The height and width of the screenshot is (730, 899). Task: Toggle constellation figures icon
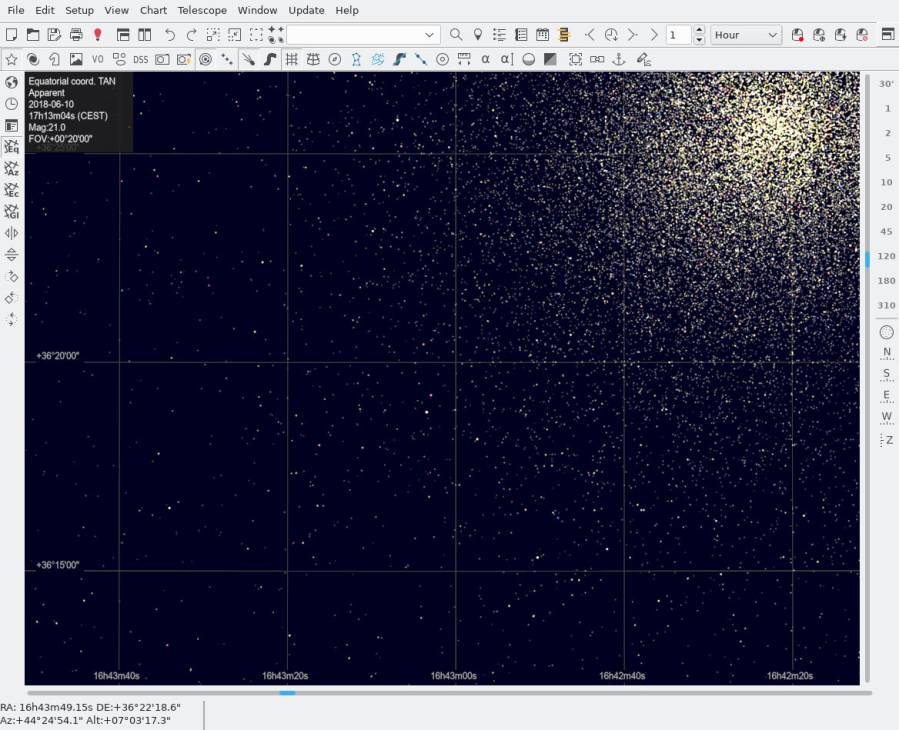tap(356, 60)
